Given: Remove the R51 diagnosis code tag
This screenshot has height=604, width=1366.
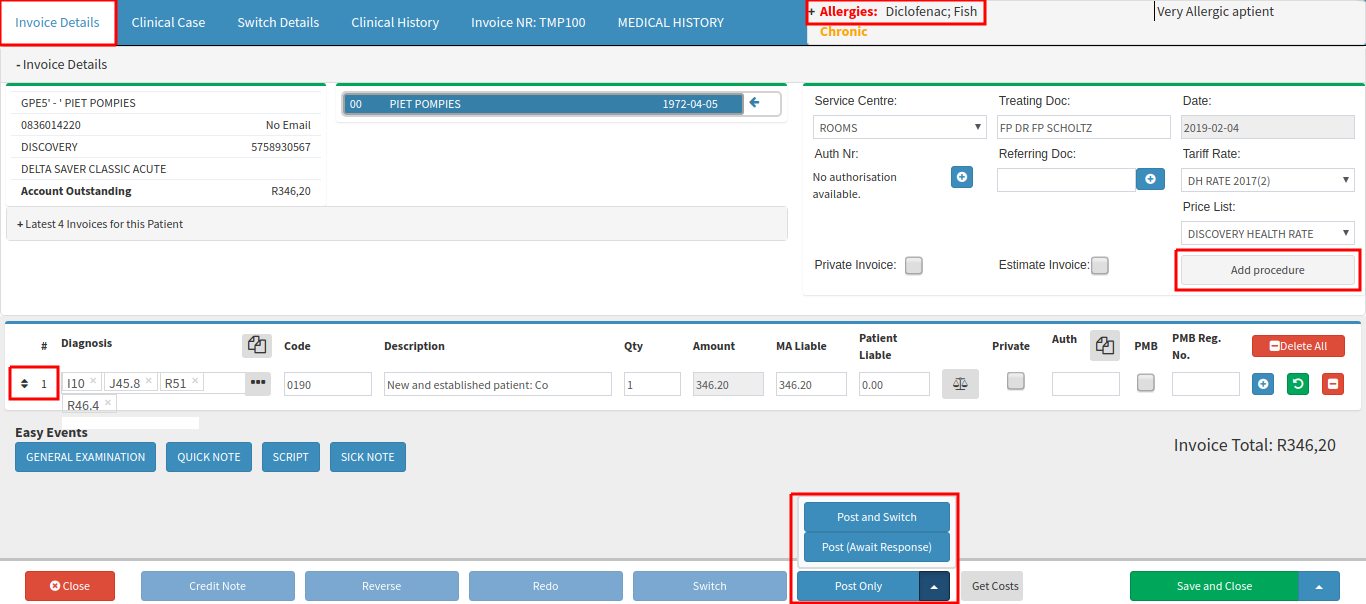Looking at the screenshot, I should tap(195, 381).
